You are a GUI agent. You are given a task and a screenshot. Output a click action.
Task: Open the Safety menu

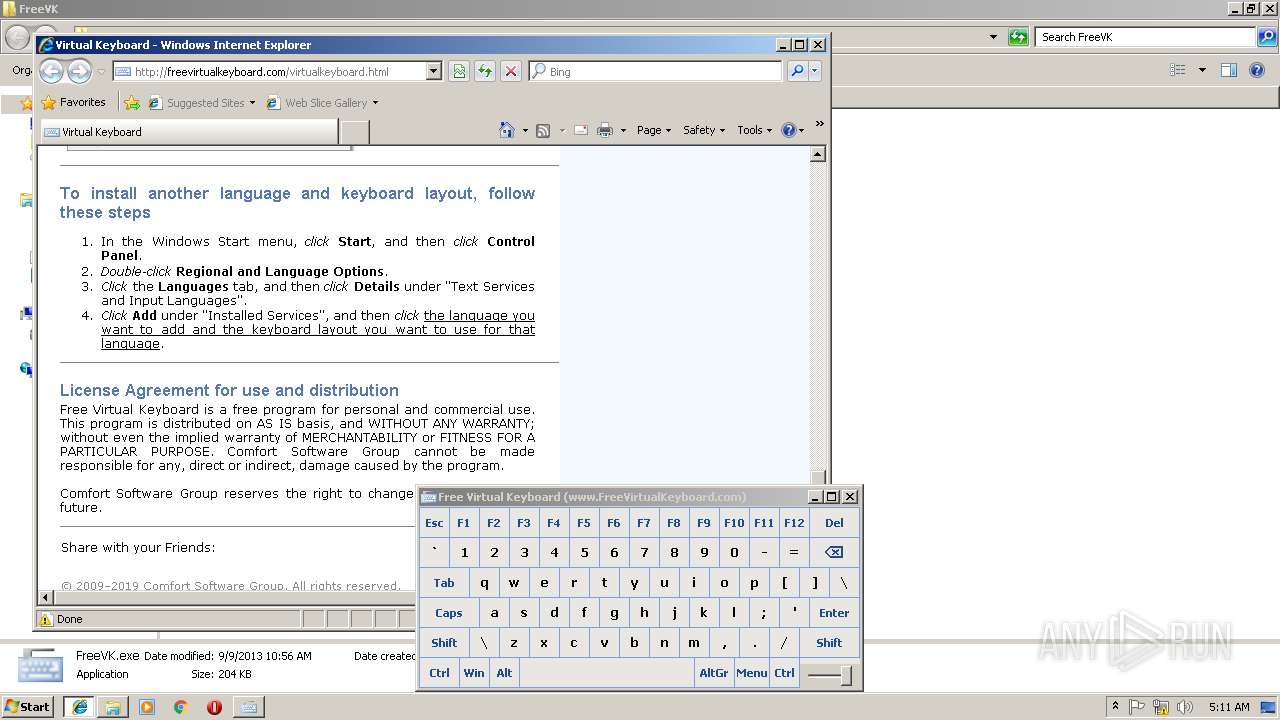704,130
